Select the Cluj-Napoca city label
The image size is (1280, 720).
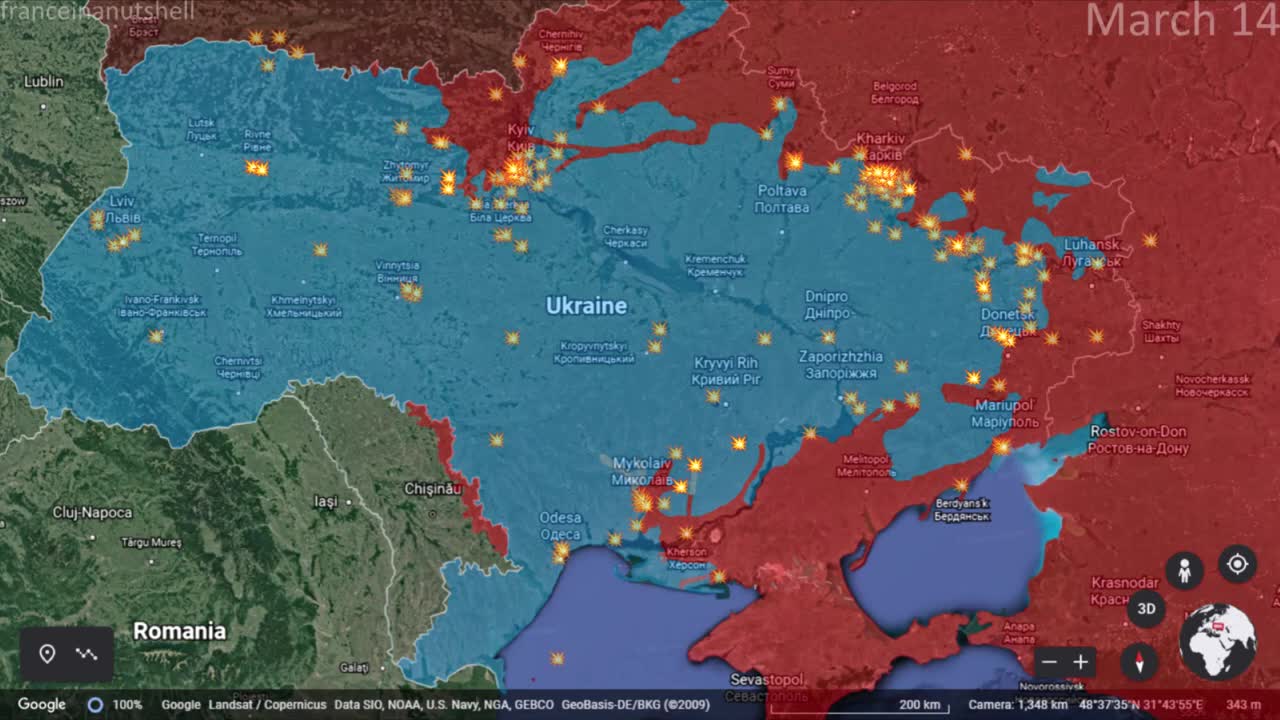pyautogui.click(x=92, y=512)
